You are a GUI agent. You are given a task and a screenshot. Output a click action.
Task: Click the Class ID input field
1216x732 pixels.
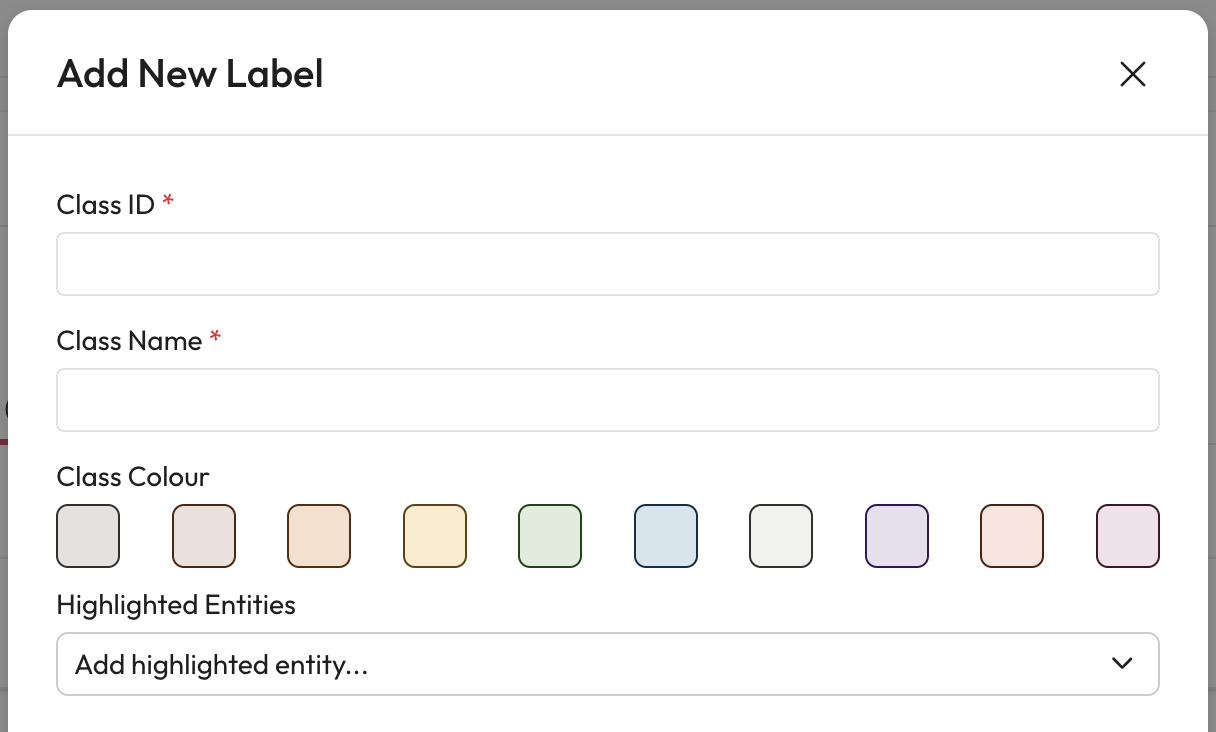coord(607,264)
